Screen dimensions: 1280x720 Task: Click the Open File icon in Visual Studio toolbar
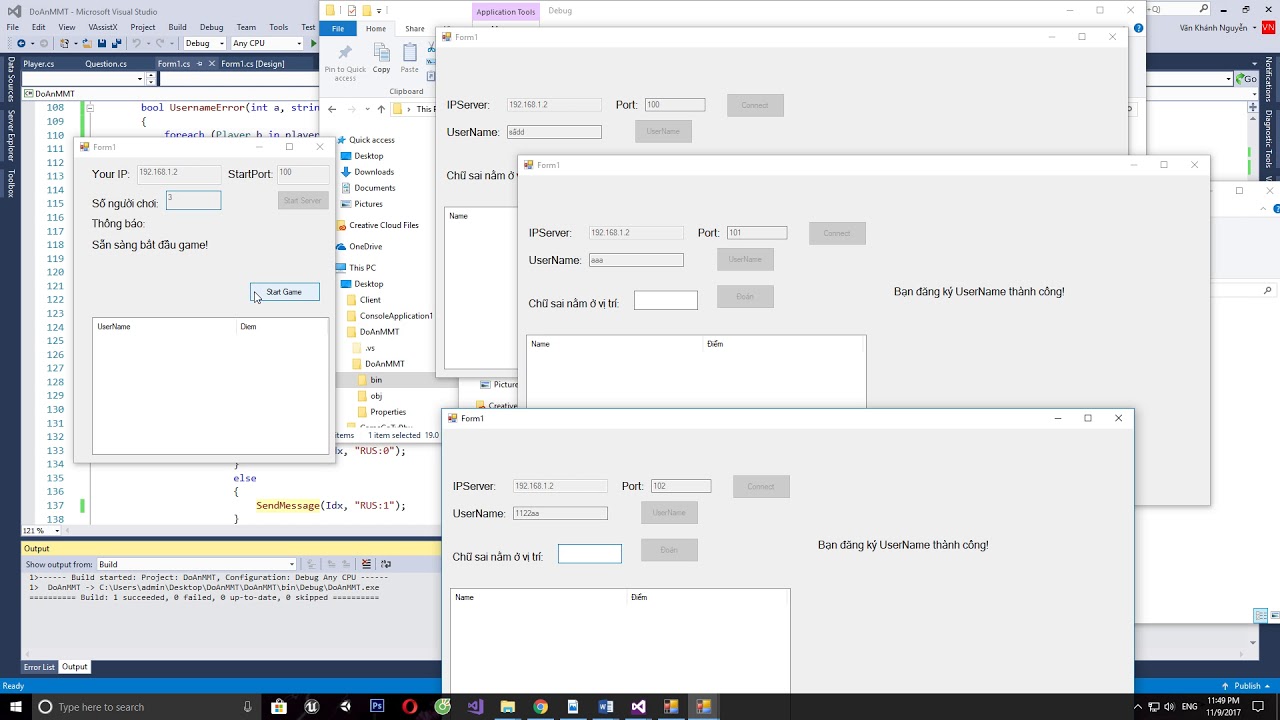tap(87, 43)
